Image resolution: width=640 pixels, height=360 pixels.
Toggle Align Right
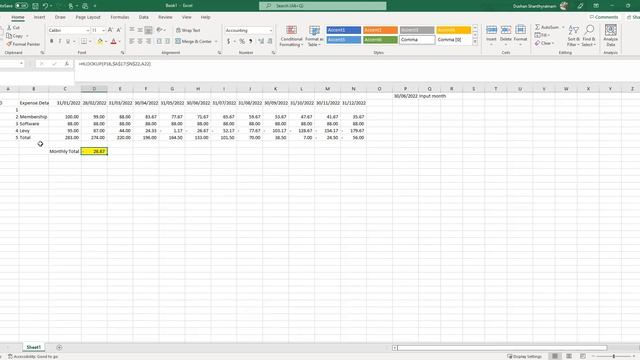pyautogui.click(x=148, y=41)
